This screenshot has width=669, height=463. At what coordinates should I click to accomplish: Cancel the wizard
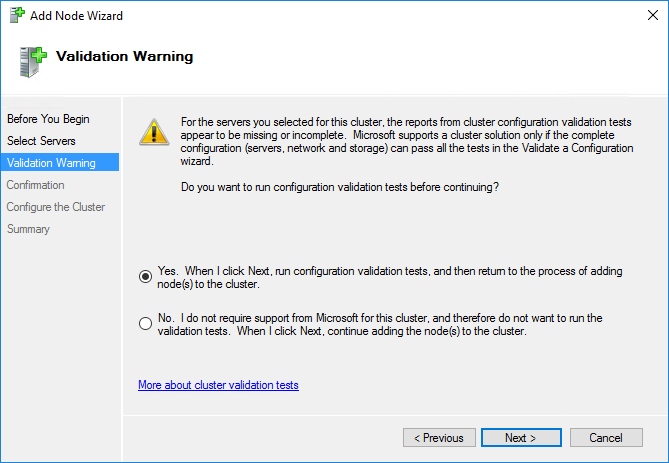(x=606, y=438)
